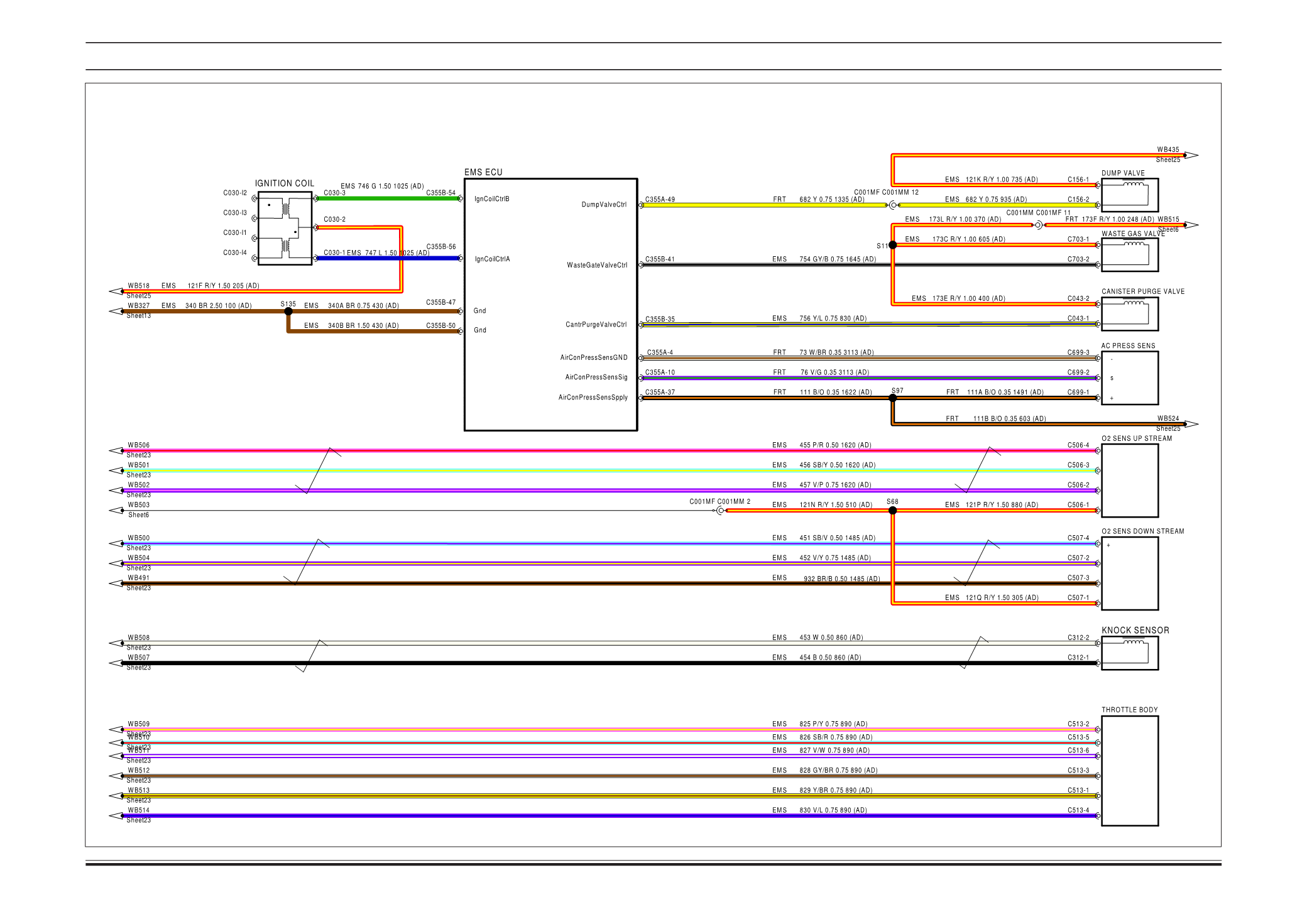The width and height of the screenshot is (1307, 924).
Task: Click the Throttle Body component box
Action: tap(1129, 771)
